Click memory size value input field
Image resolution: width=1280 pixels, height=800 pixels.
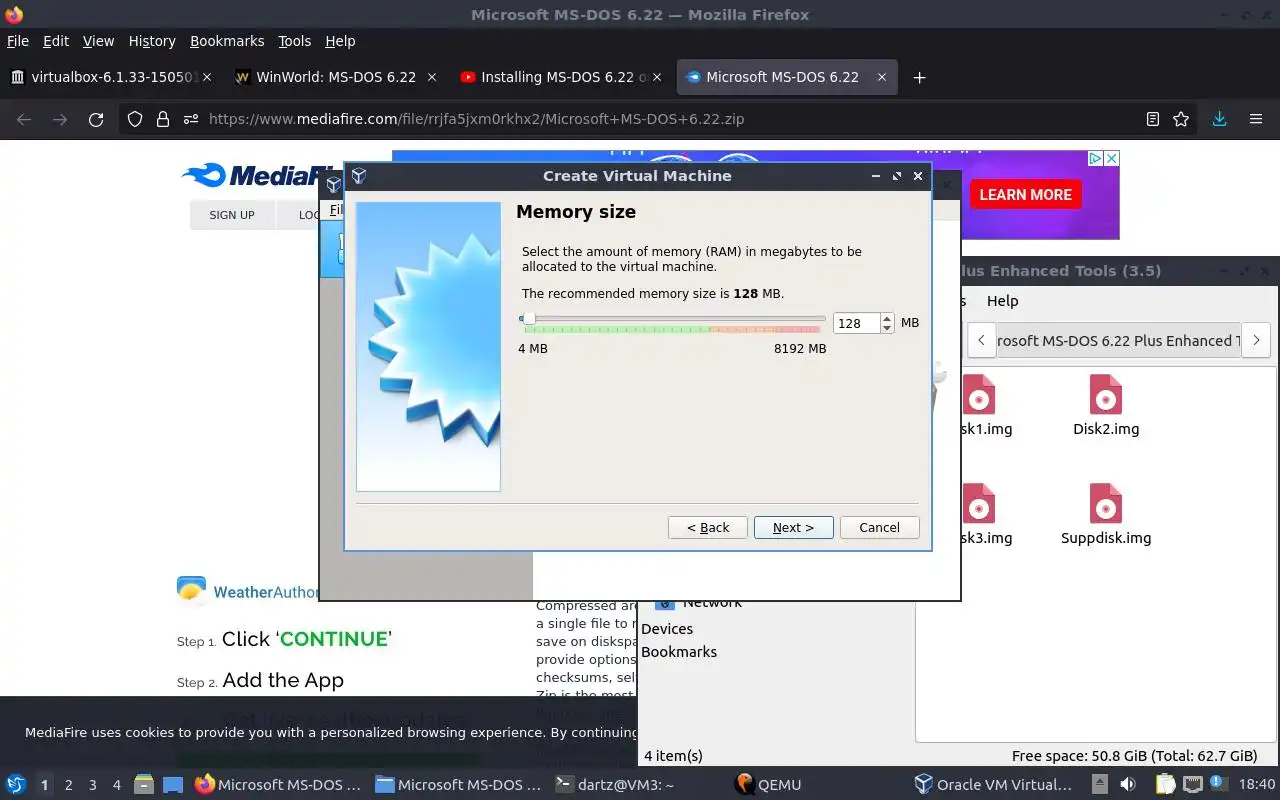tap(856, 323)
